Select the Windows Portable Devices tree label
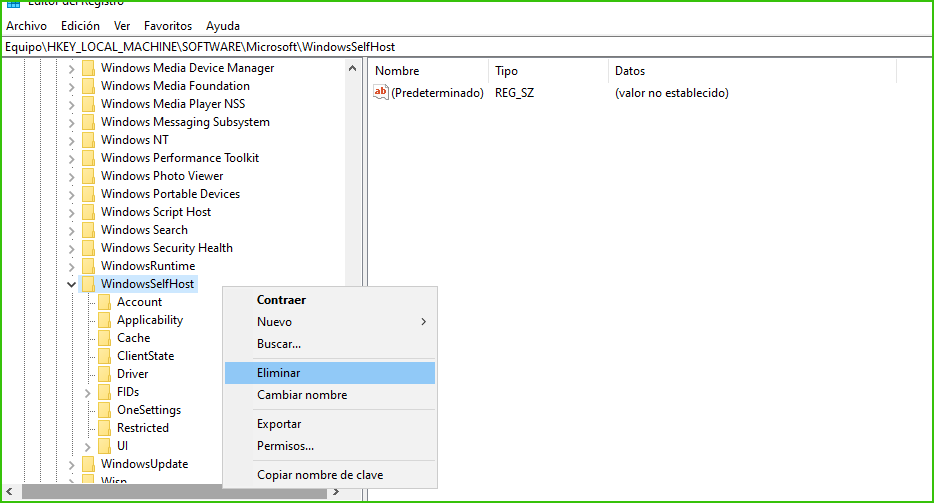Screen dimensions: 934x503 click(170, 194)
